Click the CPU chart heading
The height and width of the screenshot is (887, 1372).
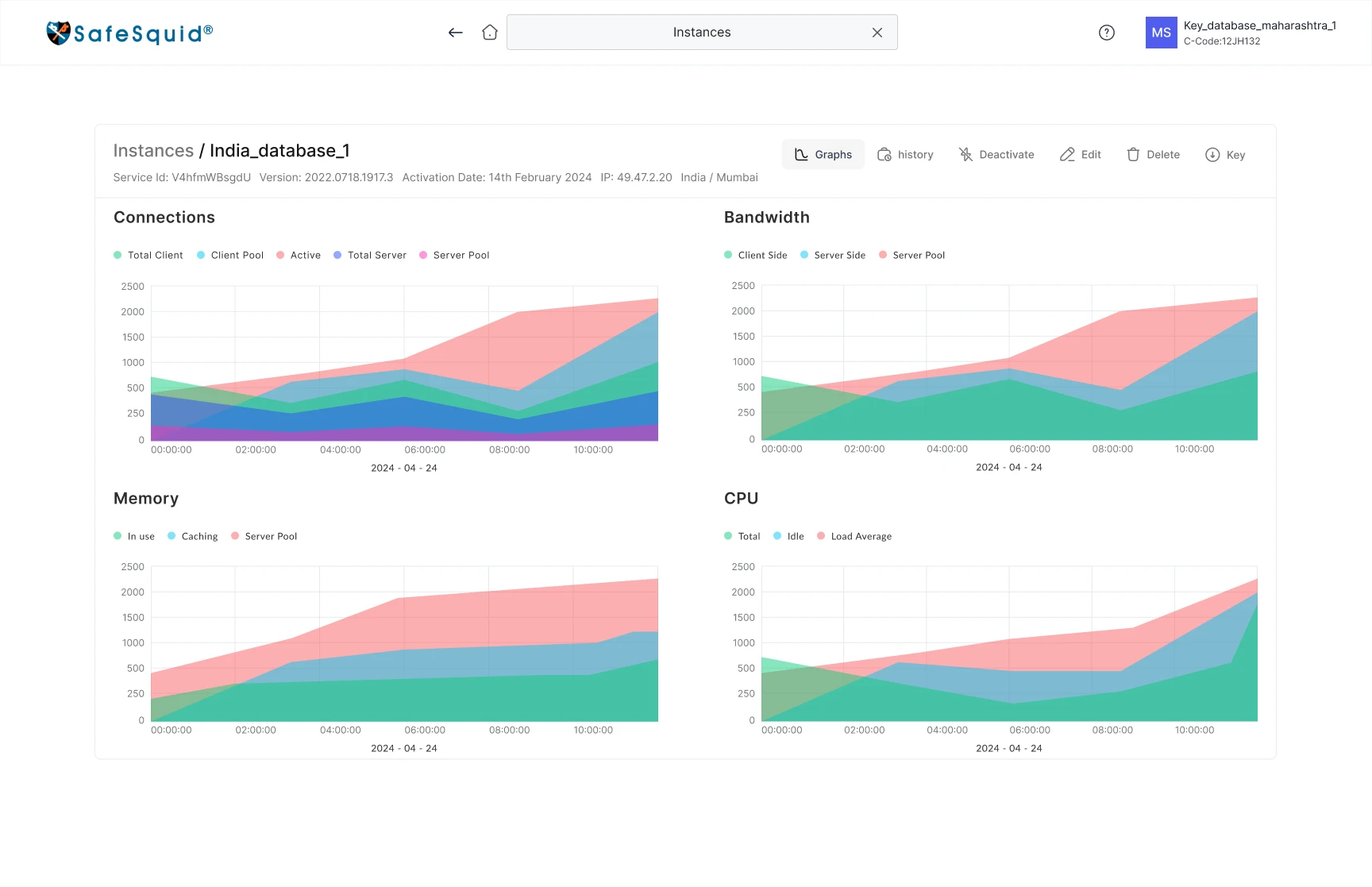coord(742,499)
